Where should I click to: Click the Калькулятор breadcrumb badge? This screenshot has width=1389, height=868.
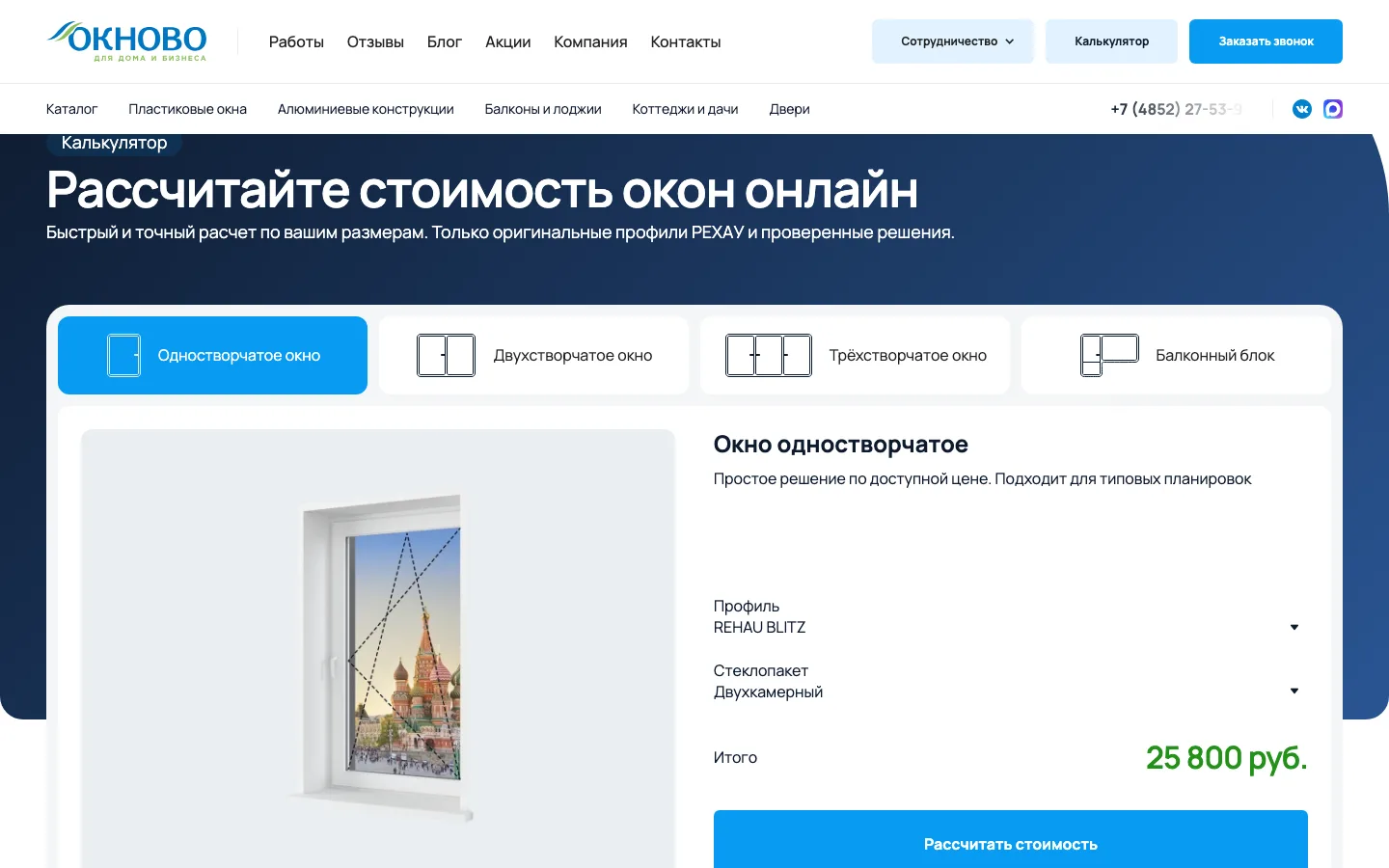(114, 143)
